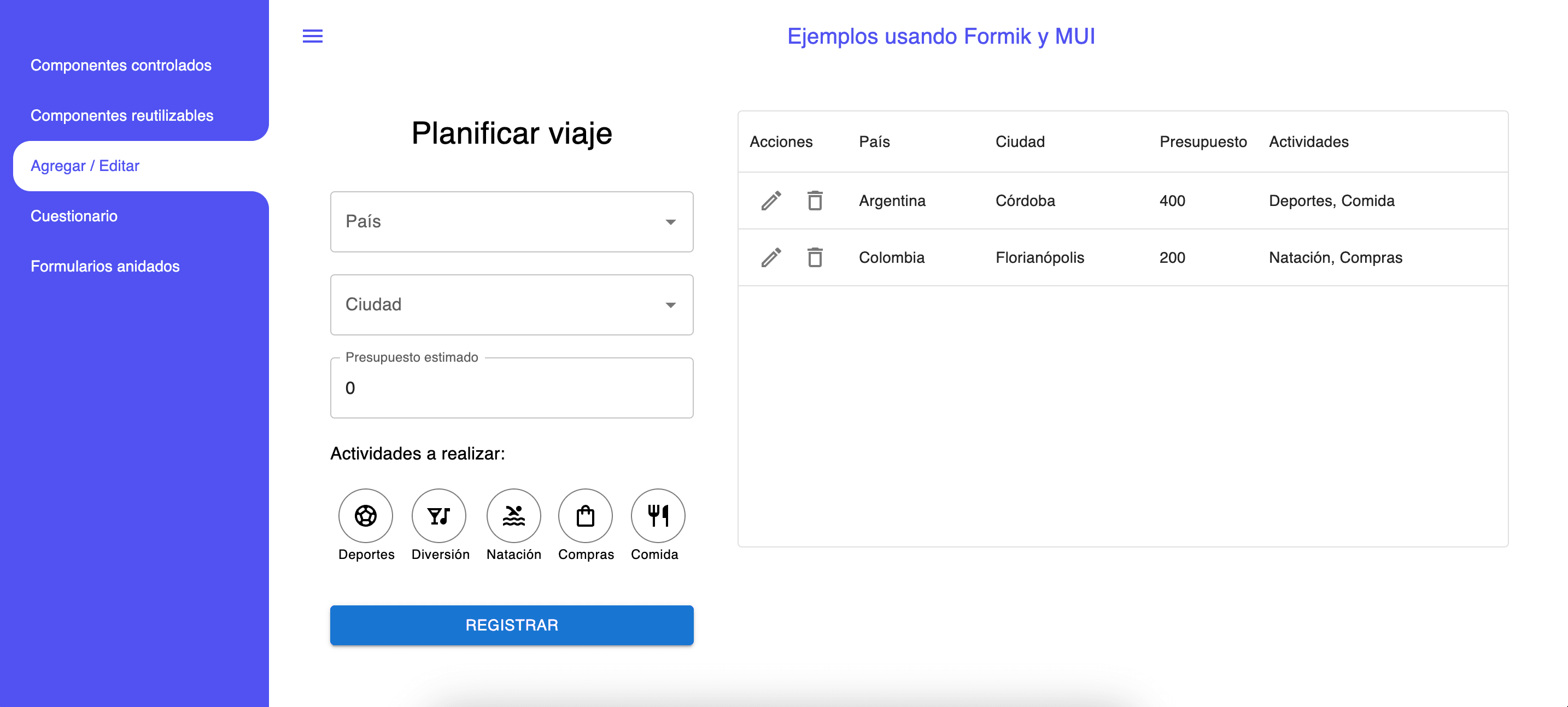The height and width of the screenshot is (707, 1568).
Task: Delete the Colombia row with trash icon
Action: click(x=815, y=257)
